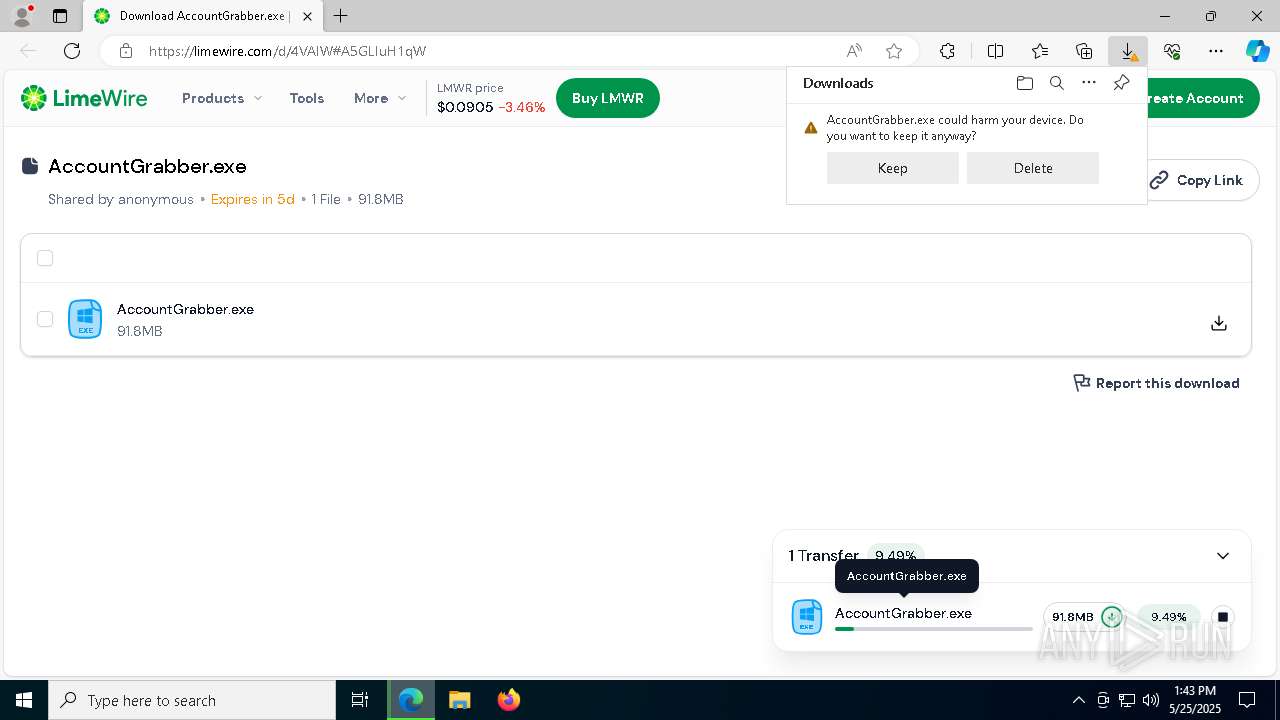
Task: Expand the More dropdown menu
Action: (x=380, y=98)
